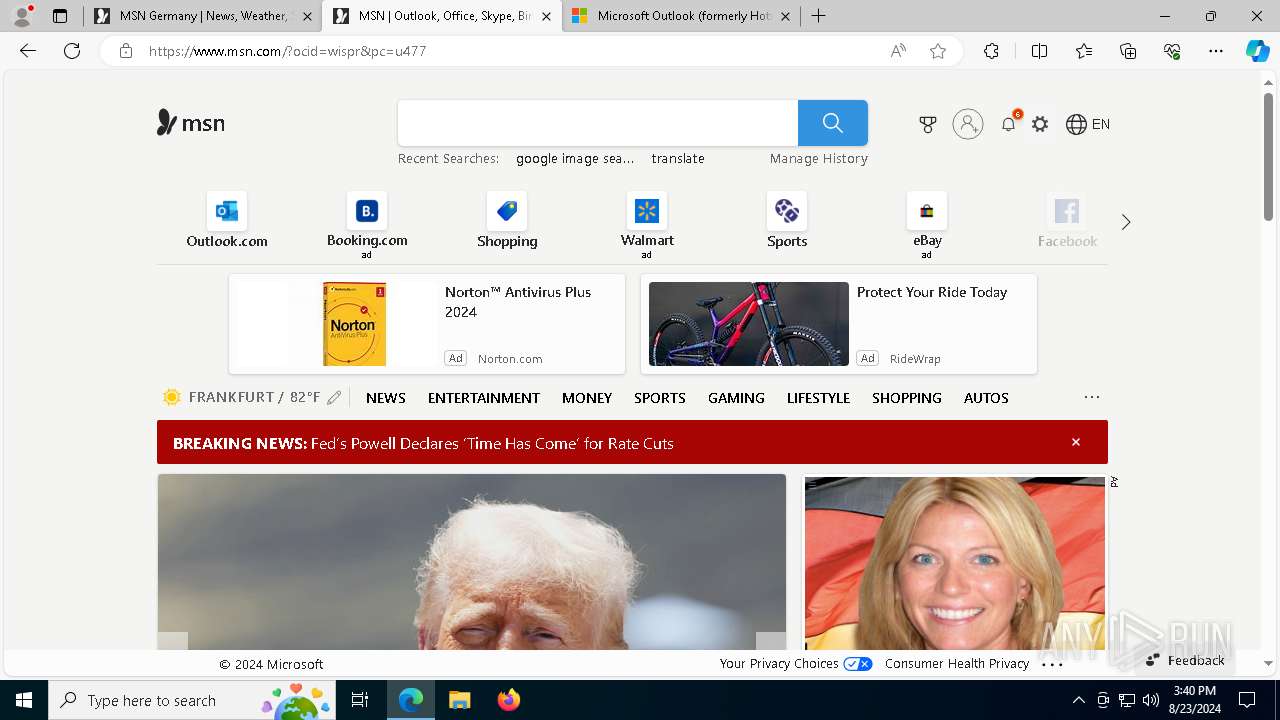Open Norton Antivirus Plus 2024 ad
The width and height of the screenshot is (1280, 720).
click(427, 324)
